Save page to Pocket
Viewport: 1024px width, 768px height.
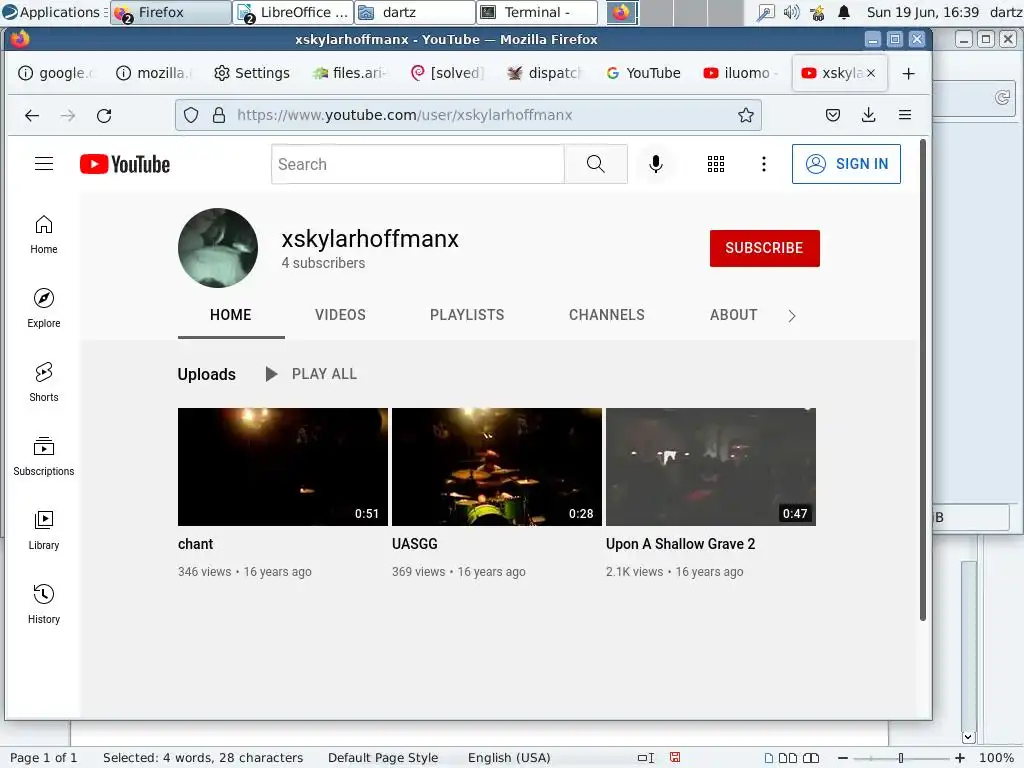tap(833, 116)
